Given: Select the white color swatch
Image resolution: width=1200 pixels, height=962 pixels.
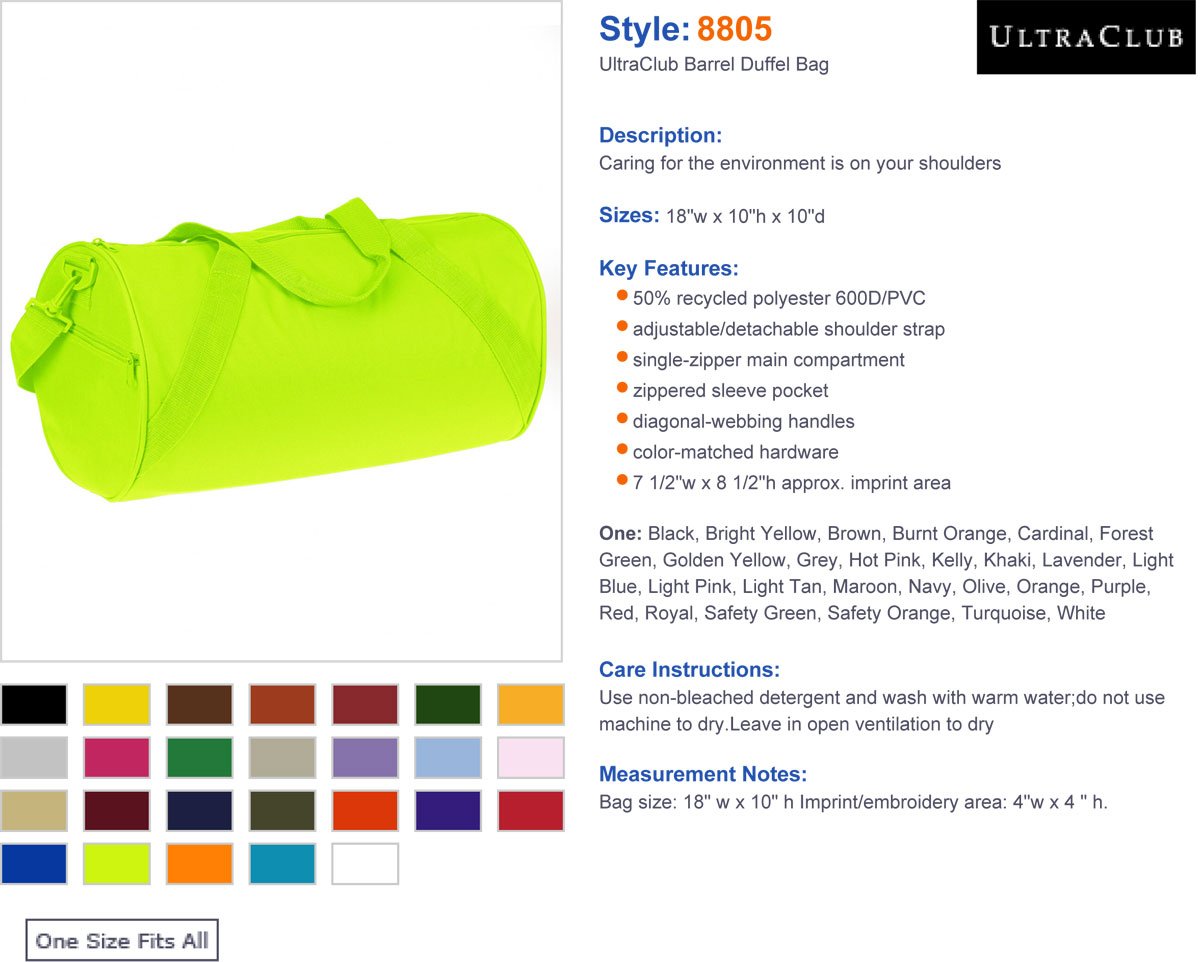Looking at the screenshot, I should coord(365,863).
